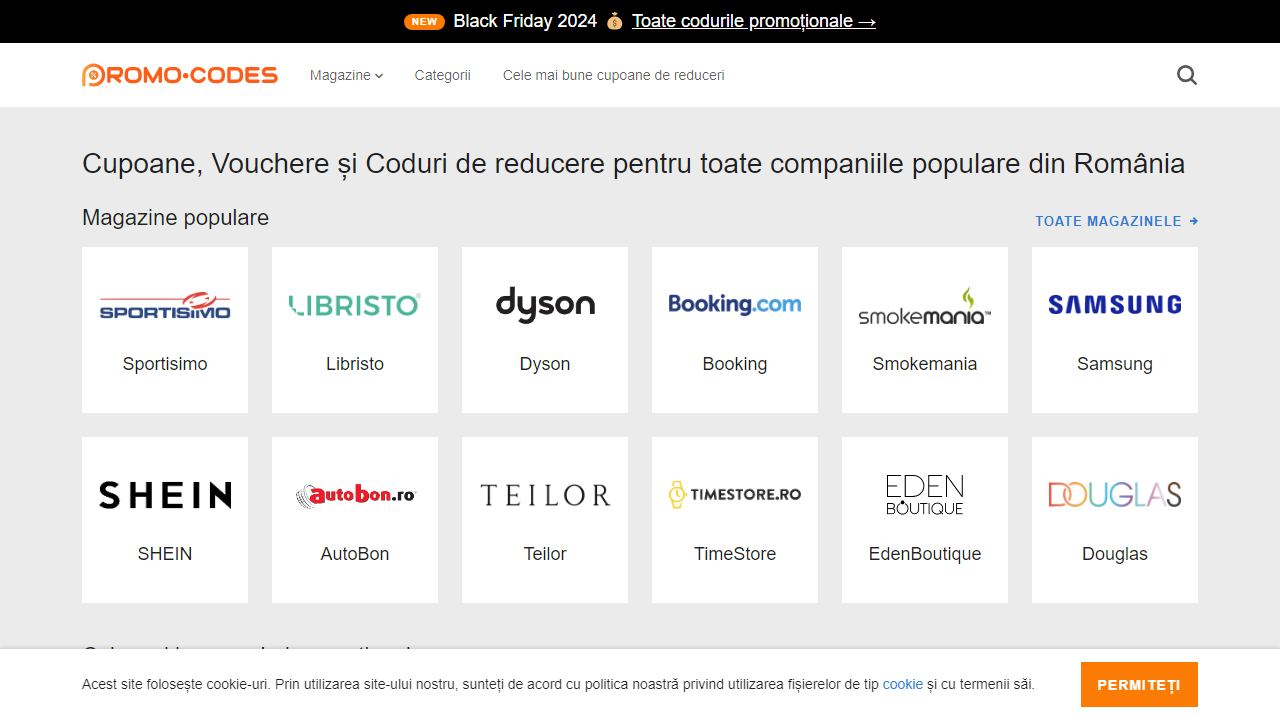This screenshot has width=1280, height=720.
Task: Select the EdenBoutique store card
Action: tap(925, 520)
